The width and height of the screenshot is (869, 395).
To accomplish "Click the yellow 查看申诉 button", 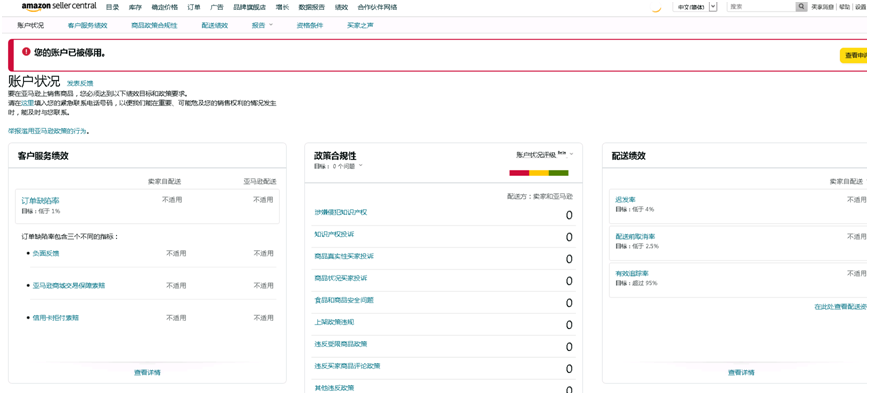I will pyautogui.click(x=854, y=55).
